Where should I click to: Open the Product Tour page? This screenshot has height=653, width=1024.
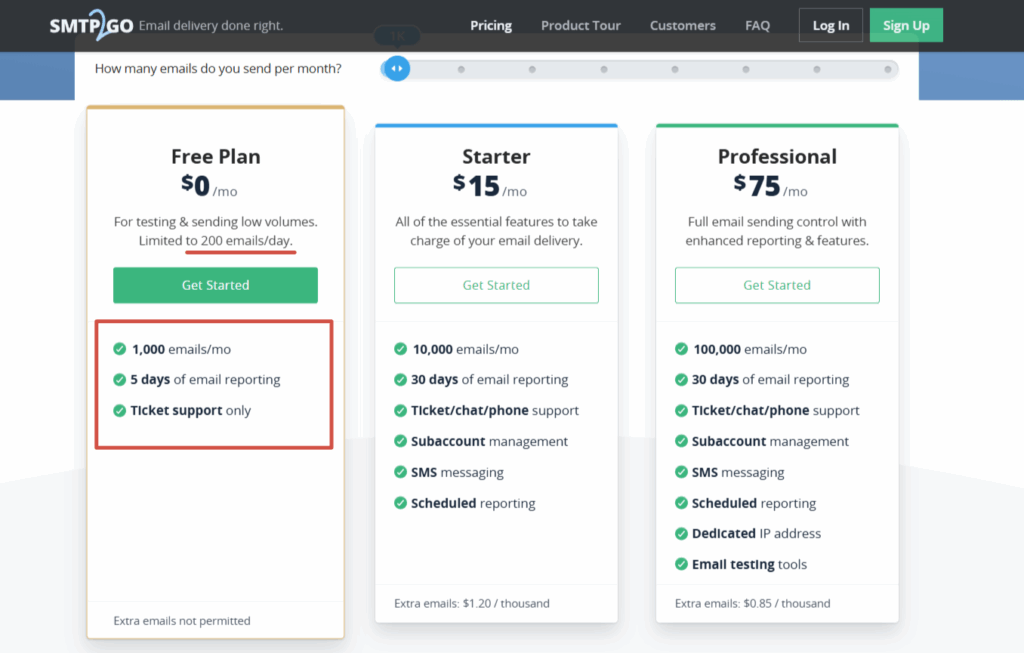pyautogui.click(x=581, y=25)
